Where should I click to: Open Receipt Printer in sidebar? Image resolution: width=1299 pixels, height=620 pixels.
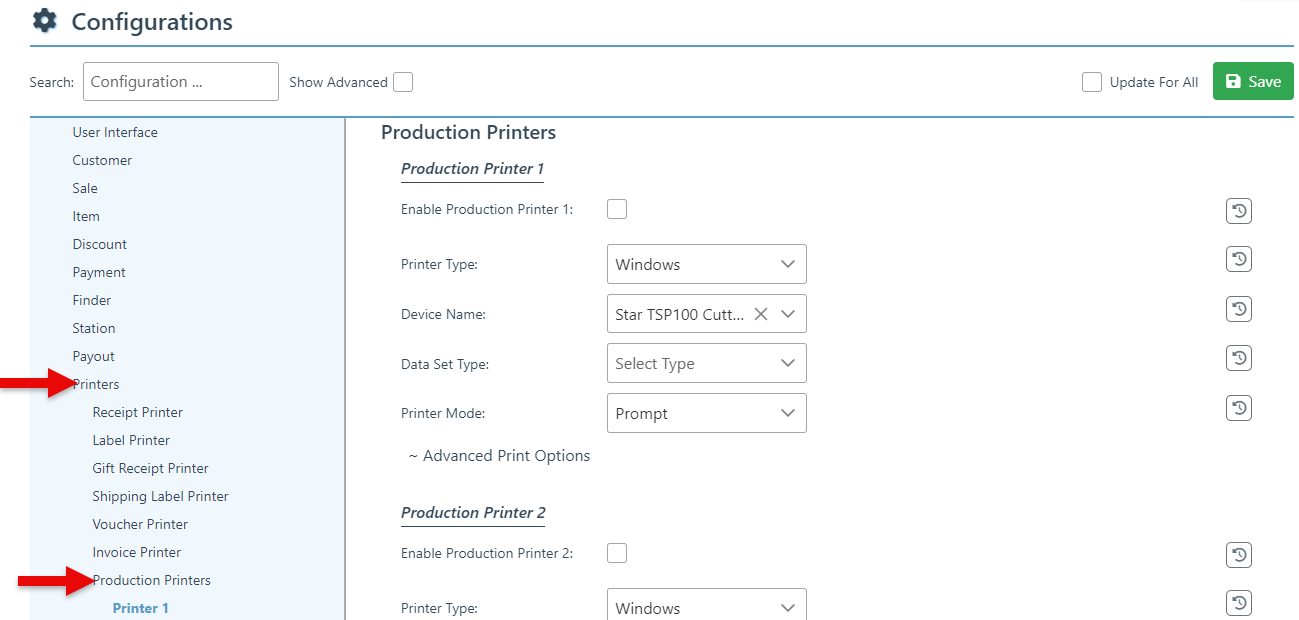(137, 412)
